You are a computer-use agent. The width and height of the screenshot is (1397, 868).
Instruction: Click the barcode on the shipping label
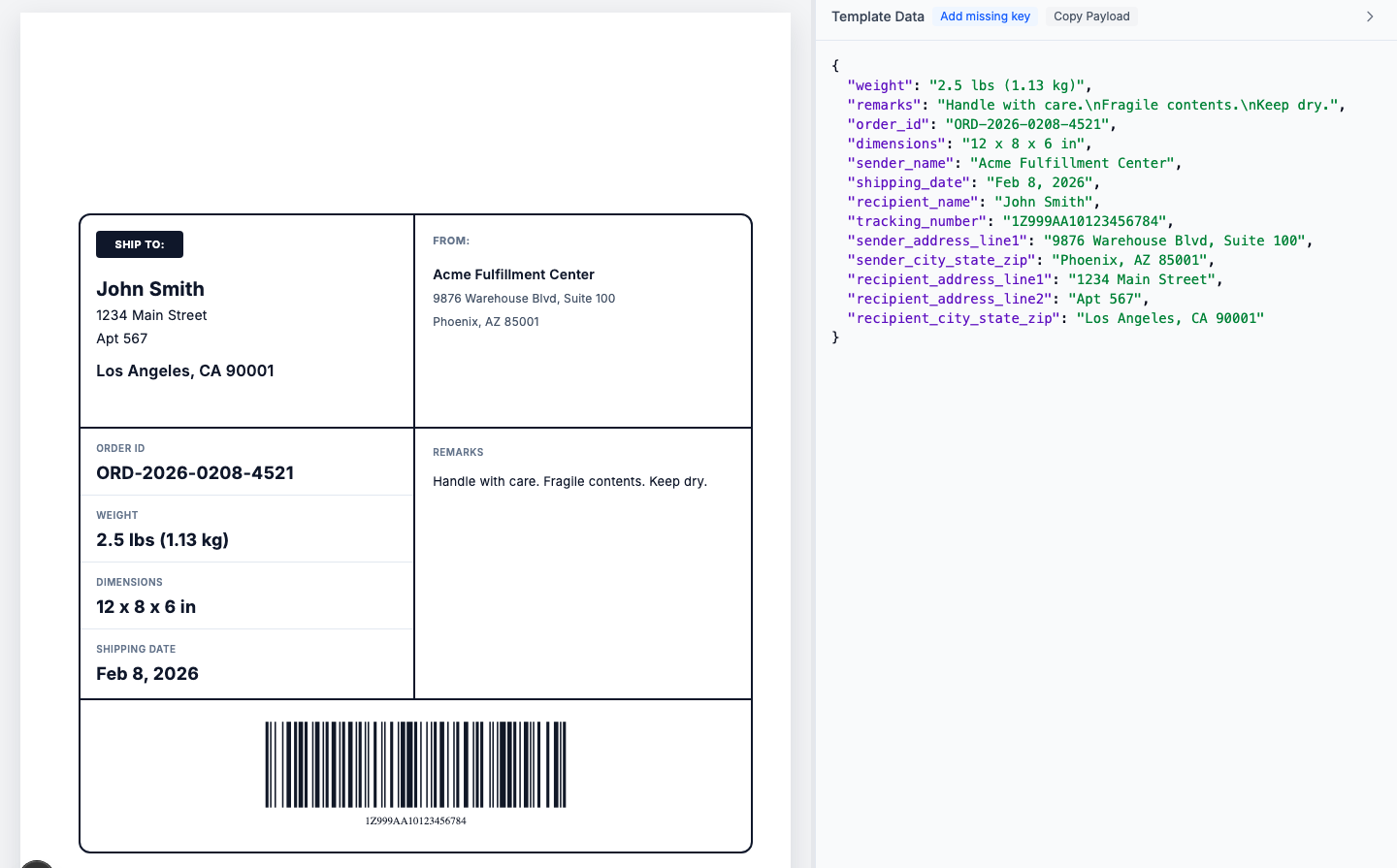point(415,766)
